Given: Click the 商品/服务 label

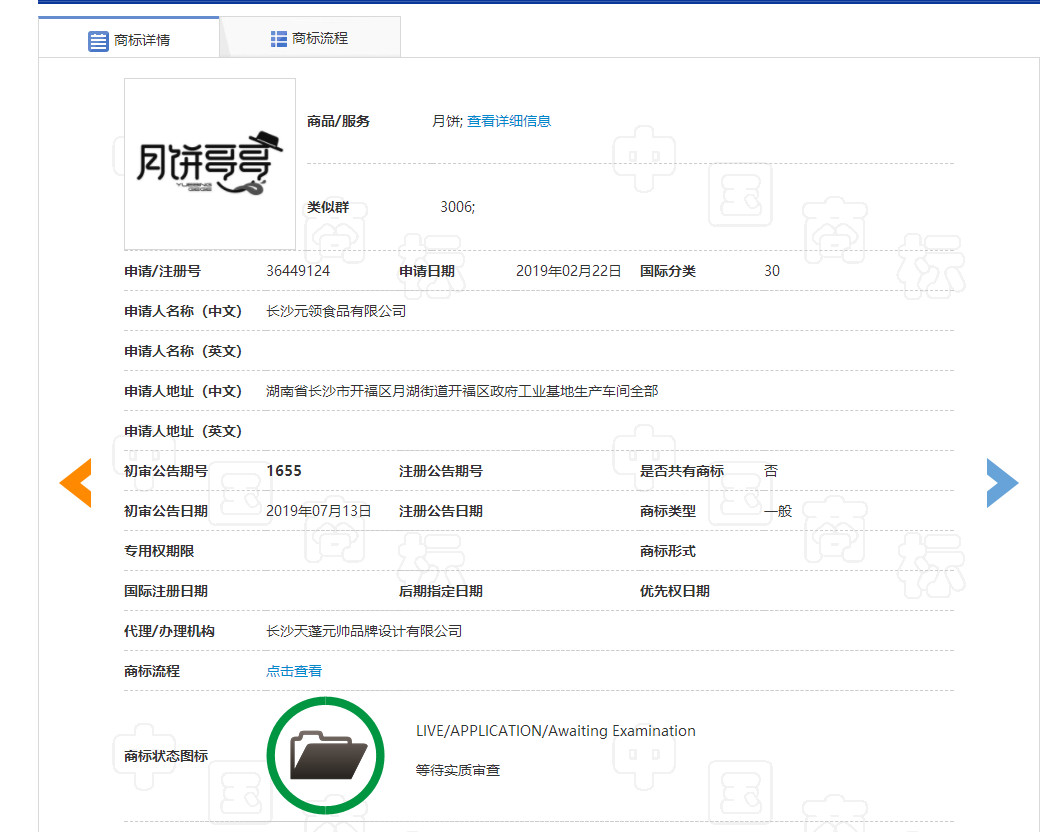Looking at the screenshot, I should 338,121.
